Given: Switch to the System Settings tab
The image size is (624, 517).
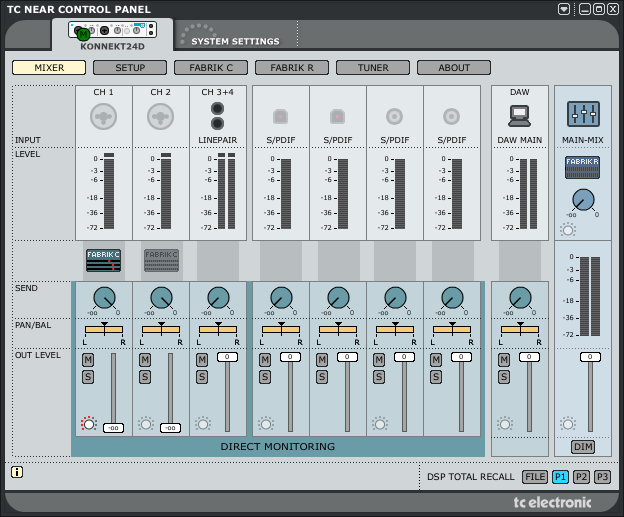Looking at the screenshot, I should coord(235,41).
